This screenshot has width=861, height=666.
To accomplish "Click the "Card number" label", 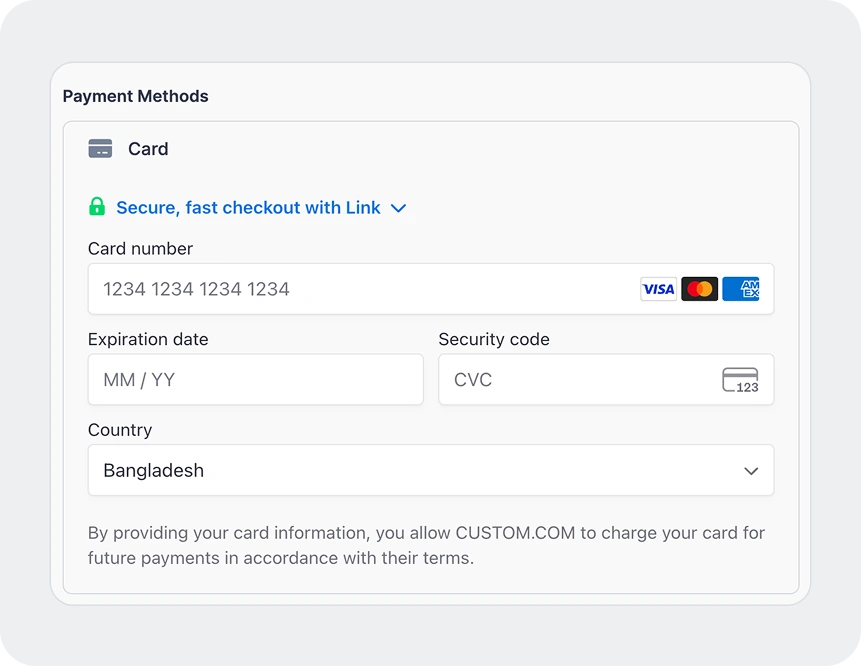I will pyautogui.click(x=140, y=249).
